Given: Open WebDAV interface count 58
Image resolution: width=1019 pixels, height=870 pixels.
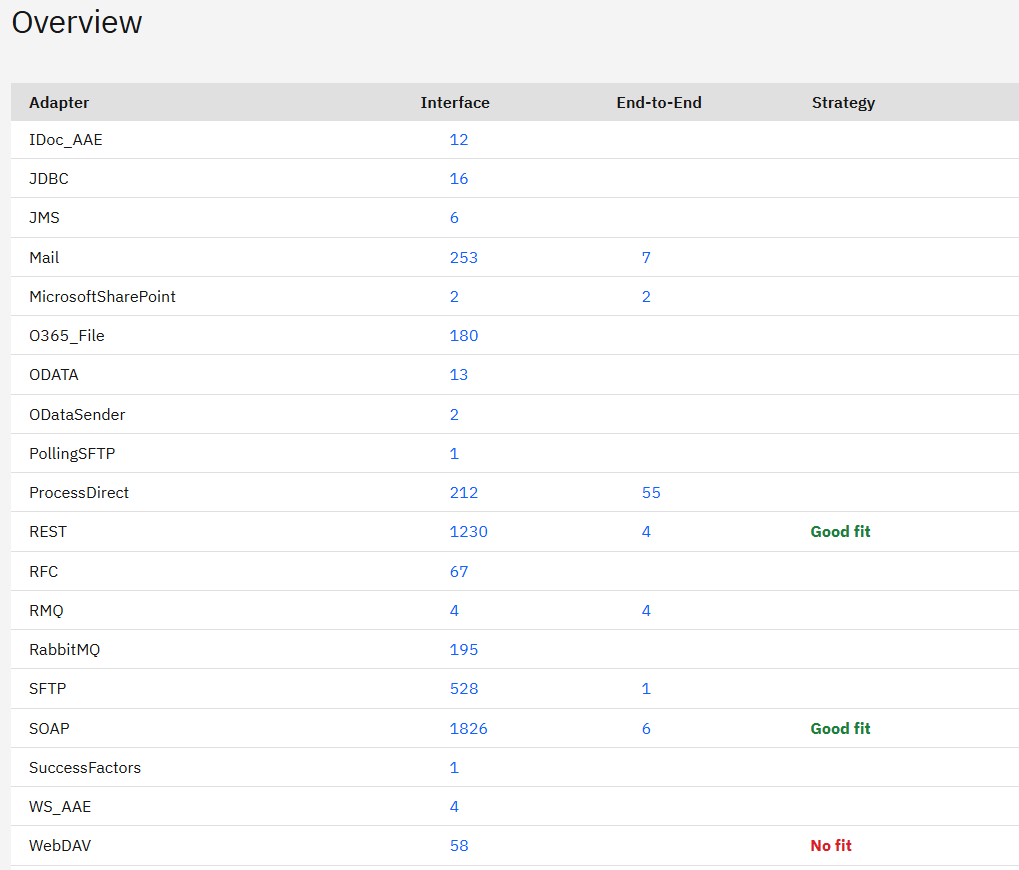Looking at the screenshot, I should click(459, 846).
